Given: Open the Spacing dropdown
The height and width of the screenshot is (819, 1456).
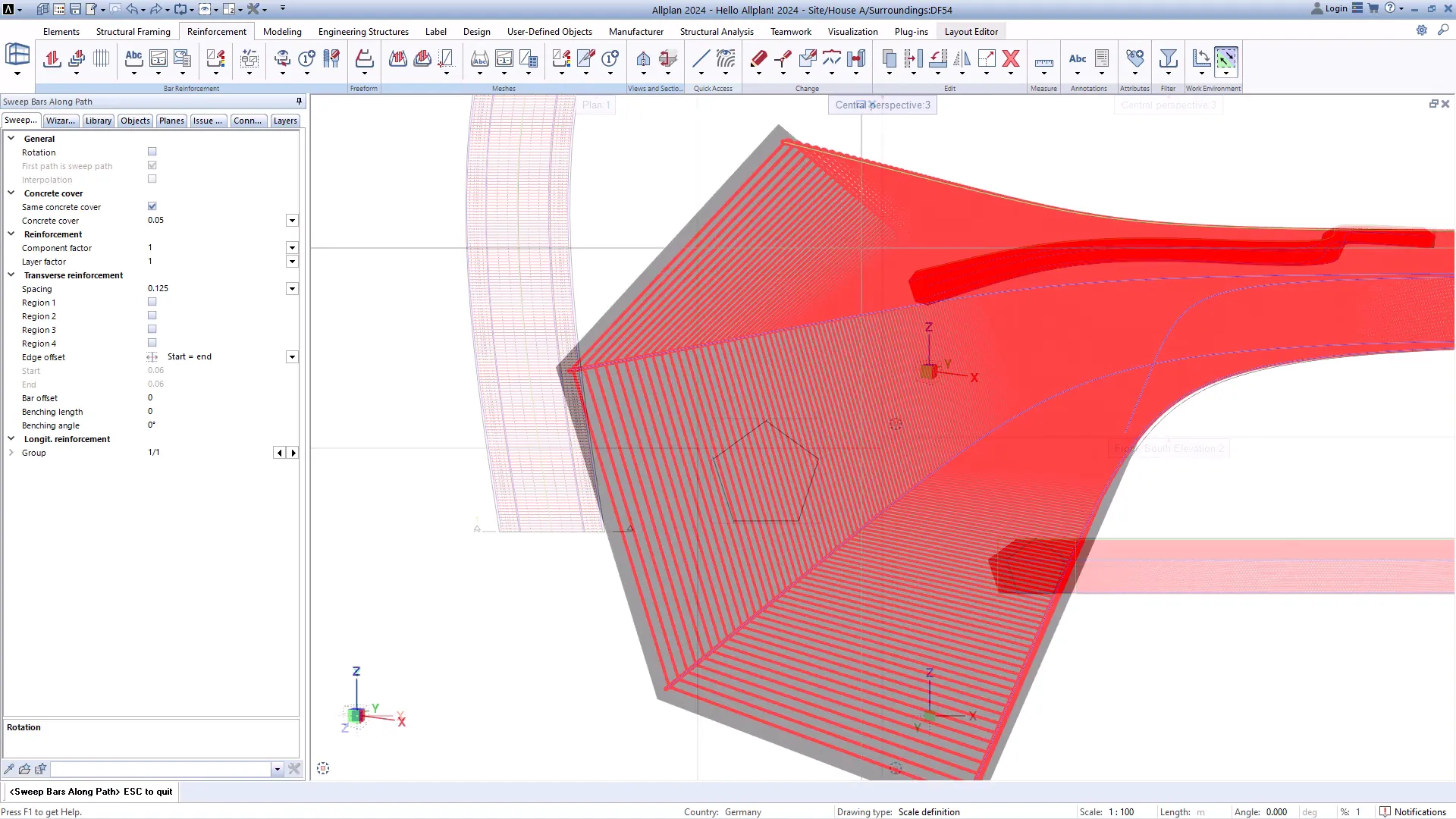Looking at the screenshot, I should (x=292, y=288).
